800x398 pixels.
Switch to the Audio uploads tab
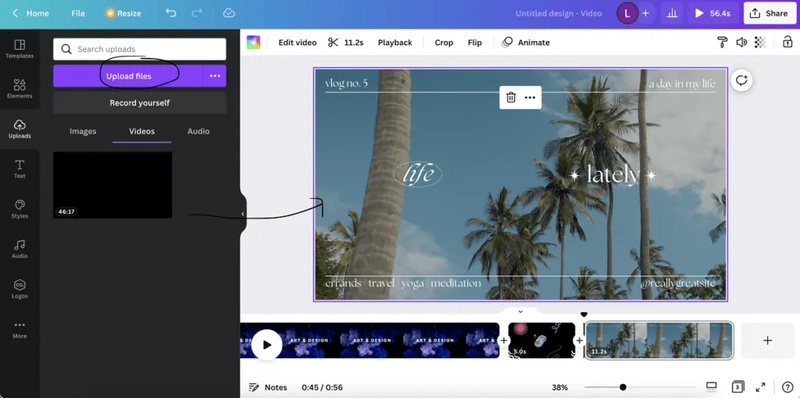(198, 131)
